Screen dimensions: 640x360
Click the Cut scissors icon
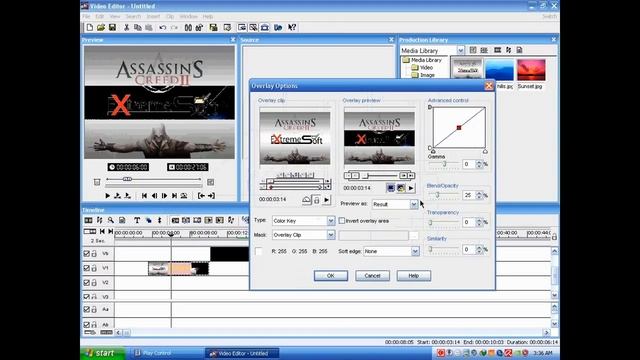(127, 27)
